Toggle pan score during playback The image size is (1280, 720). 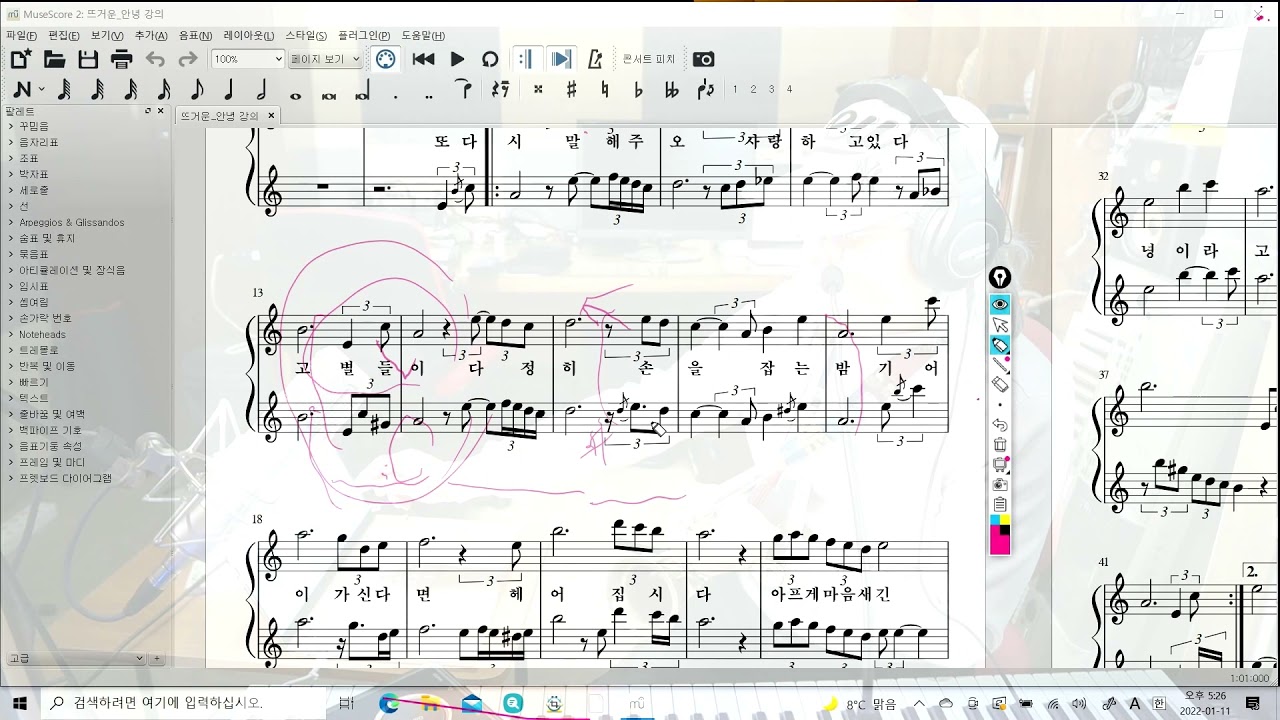[562, 59]
